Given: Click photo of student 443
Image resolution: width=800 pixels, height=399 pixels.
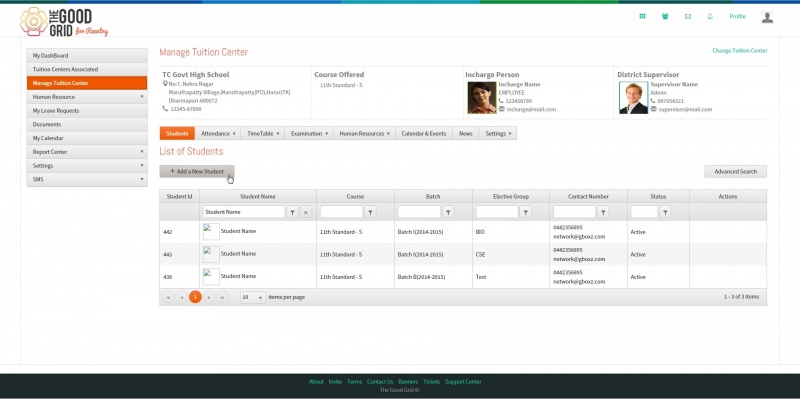Looking at the screenshot, I should click(x=211, y=254).
